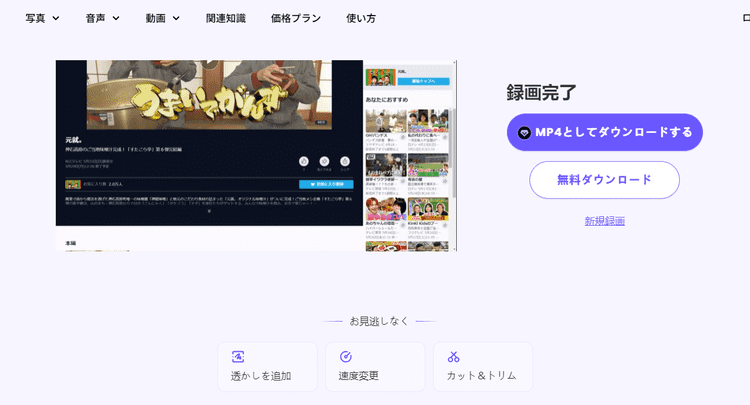Click the 録画完了 heading
Screen dimensions: 750x405
coord(541,92)
